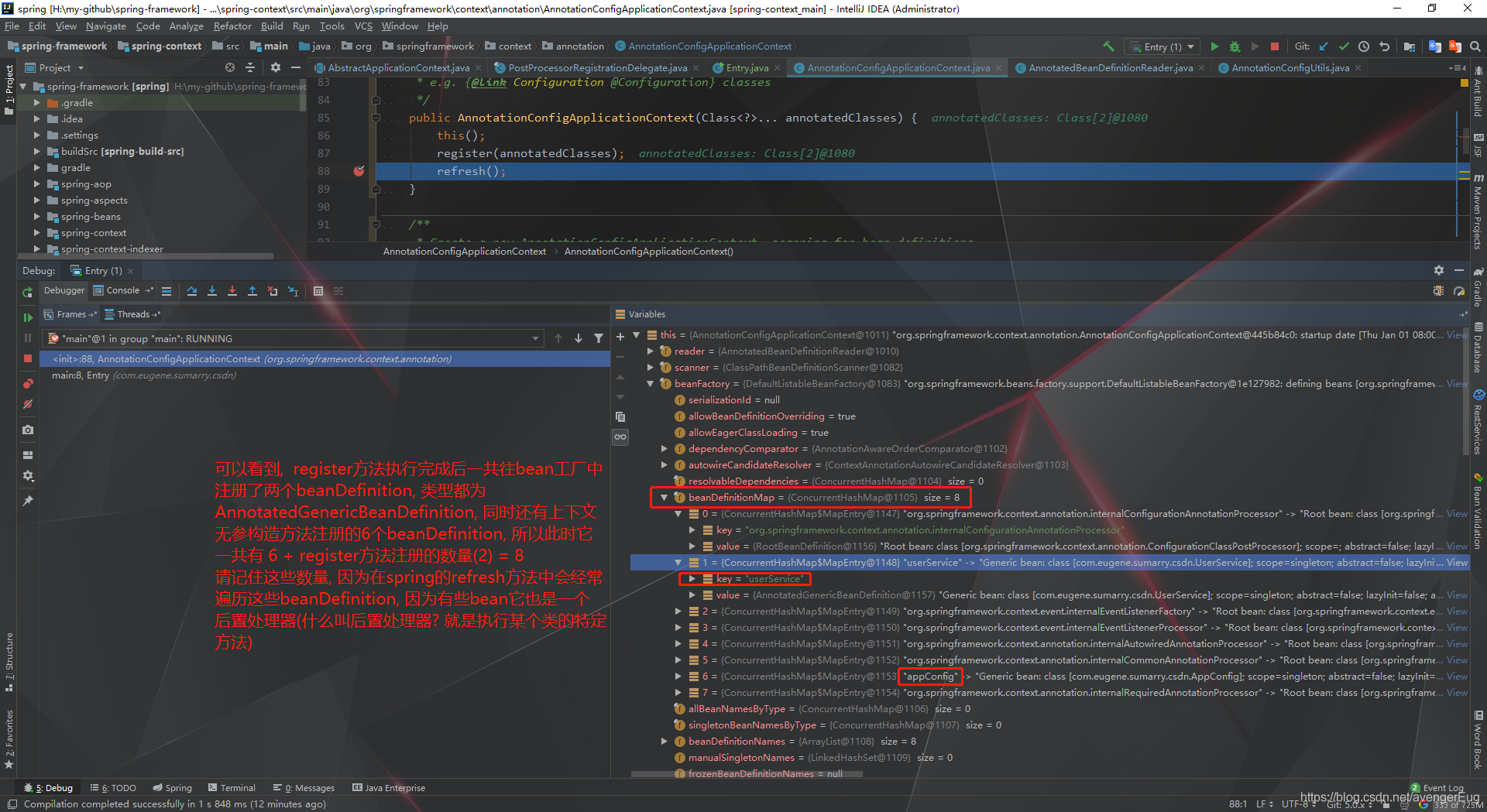The height and width of the screenshot is (812, 1487).
Task: Start debugging with the bug icon
Action: 1235,46
